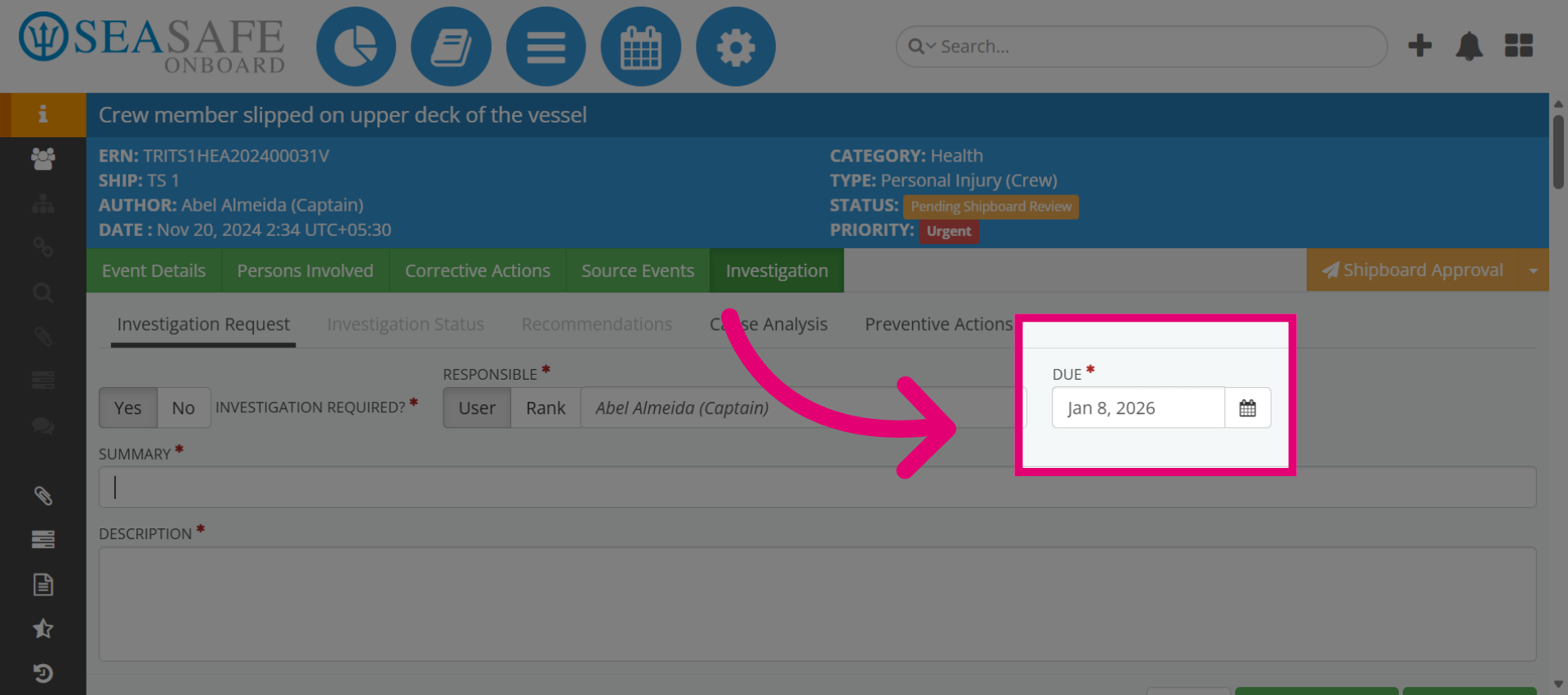
Task: Click the ERN value TRITS1HEA202400031V
Action: pos(236,156)
